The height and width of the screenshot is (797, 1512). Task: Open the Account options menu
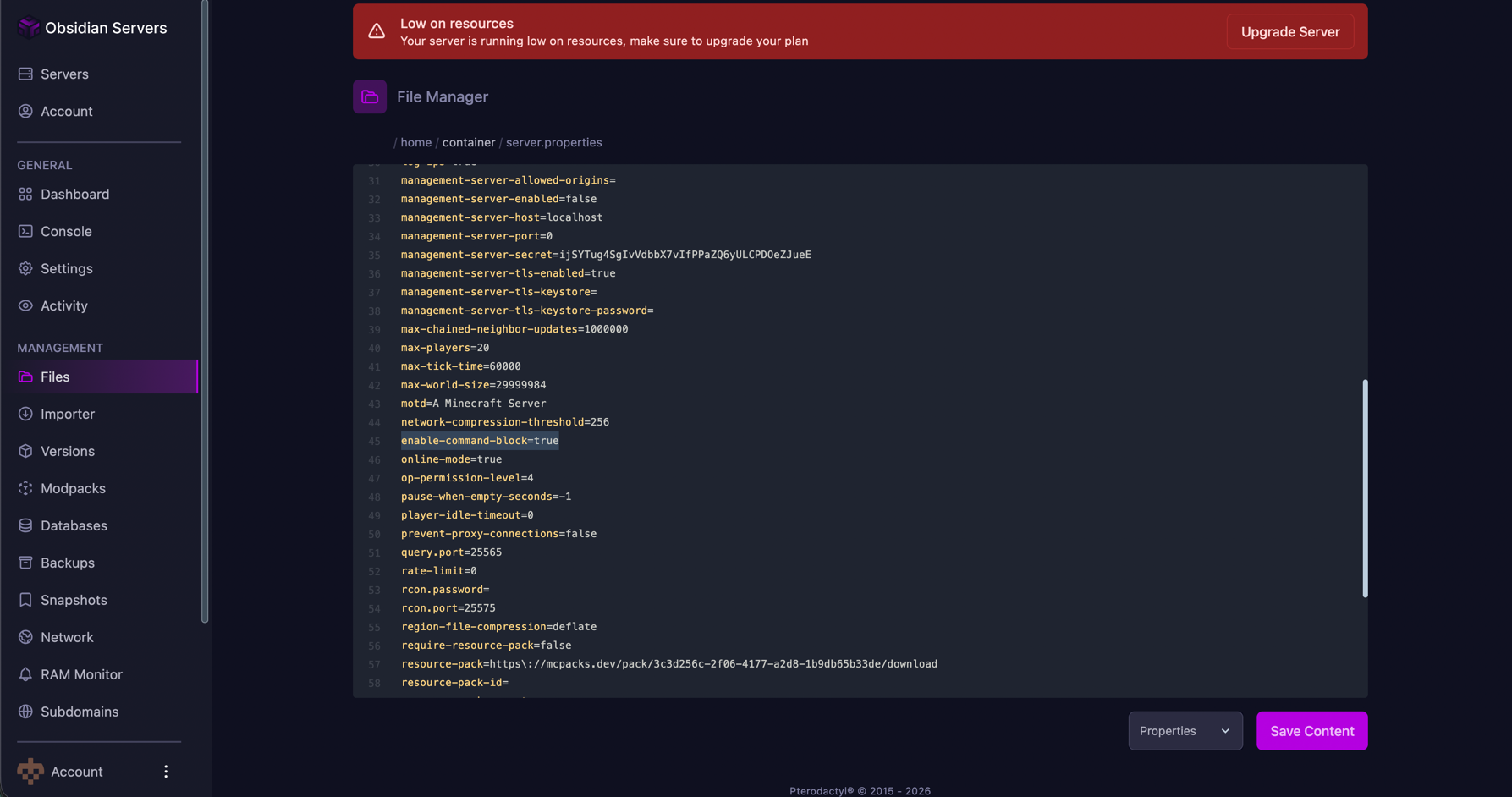point(166,772)
